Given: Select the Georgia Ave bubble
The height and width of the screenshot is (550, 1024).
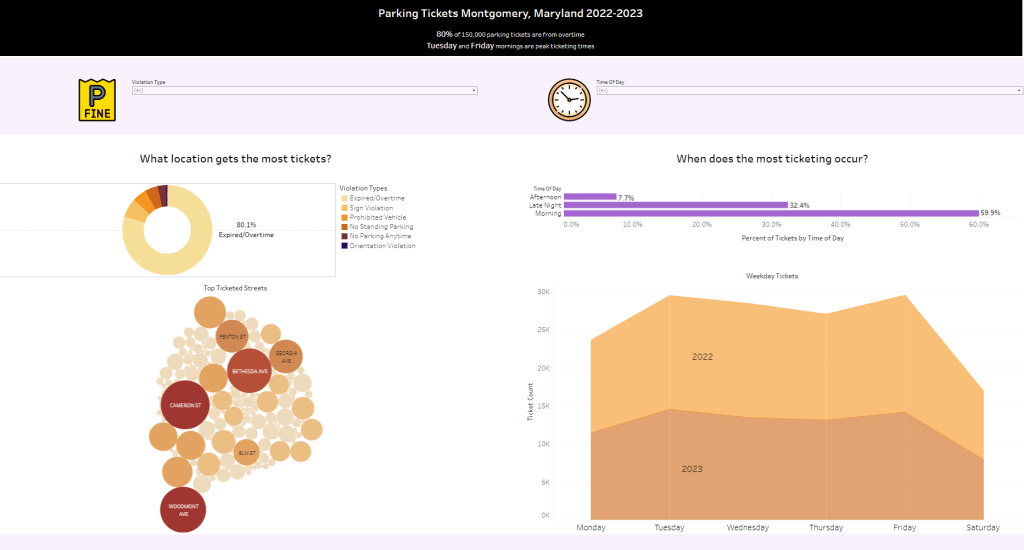Looking at the screenshot, I should (287, 355).
